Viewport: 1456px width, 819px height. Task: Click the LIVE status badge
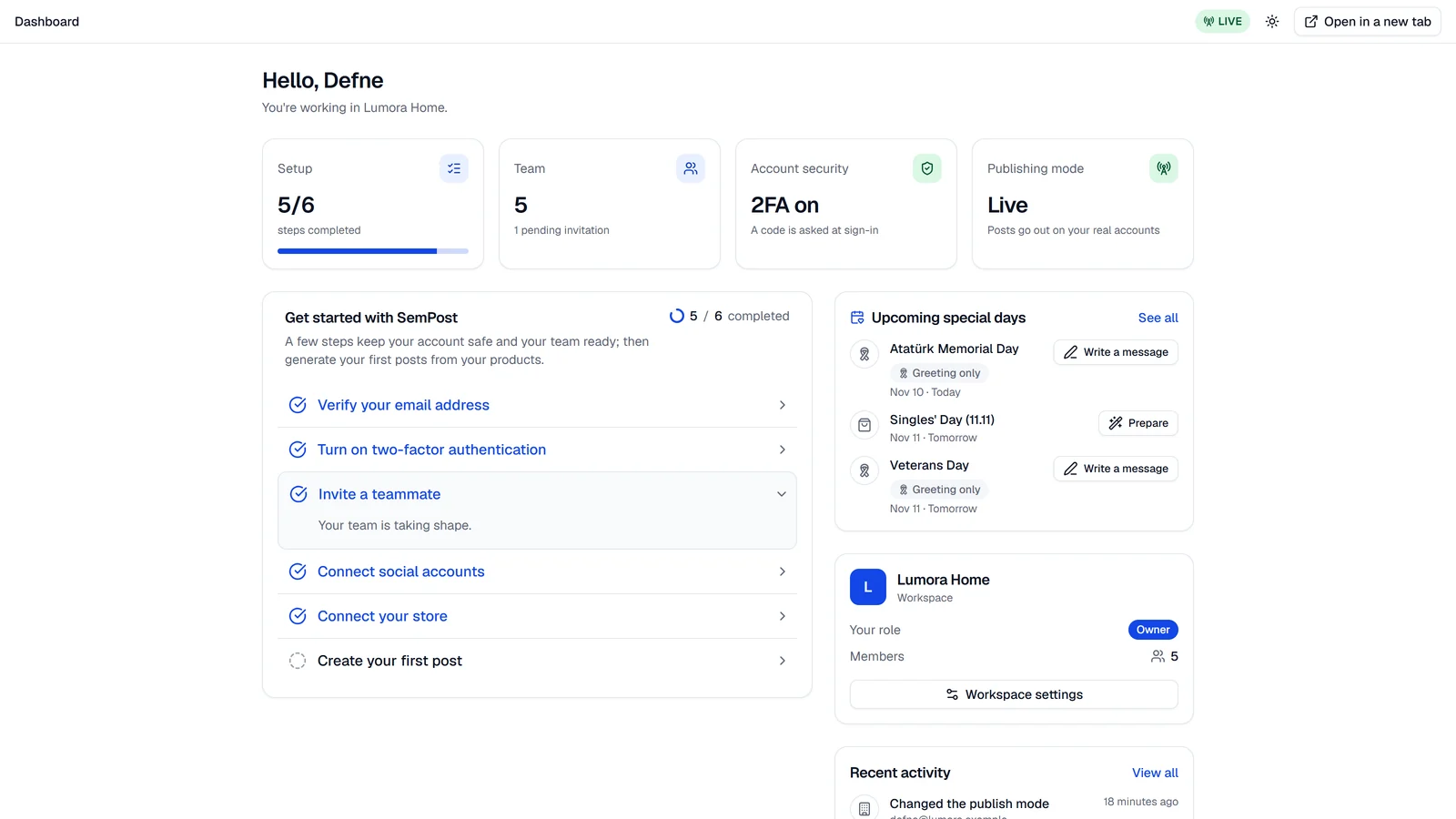(x=1222, y=22)
